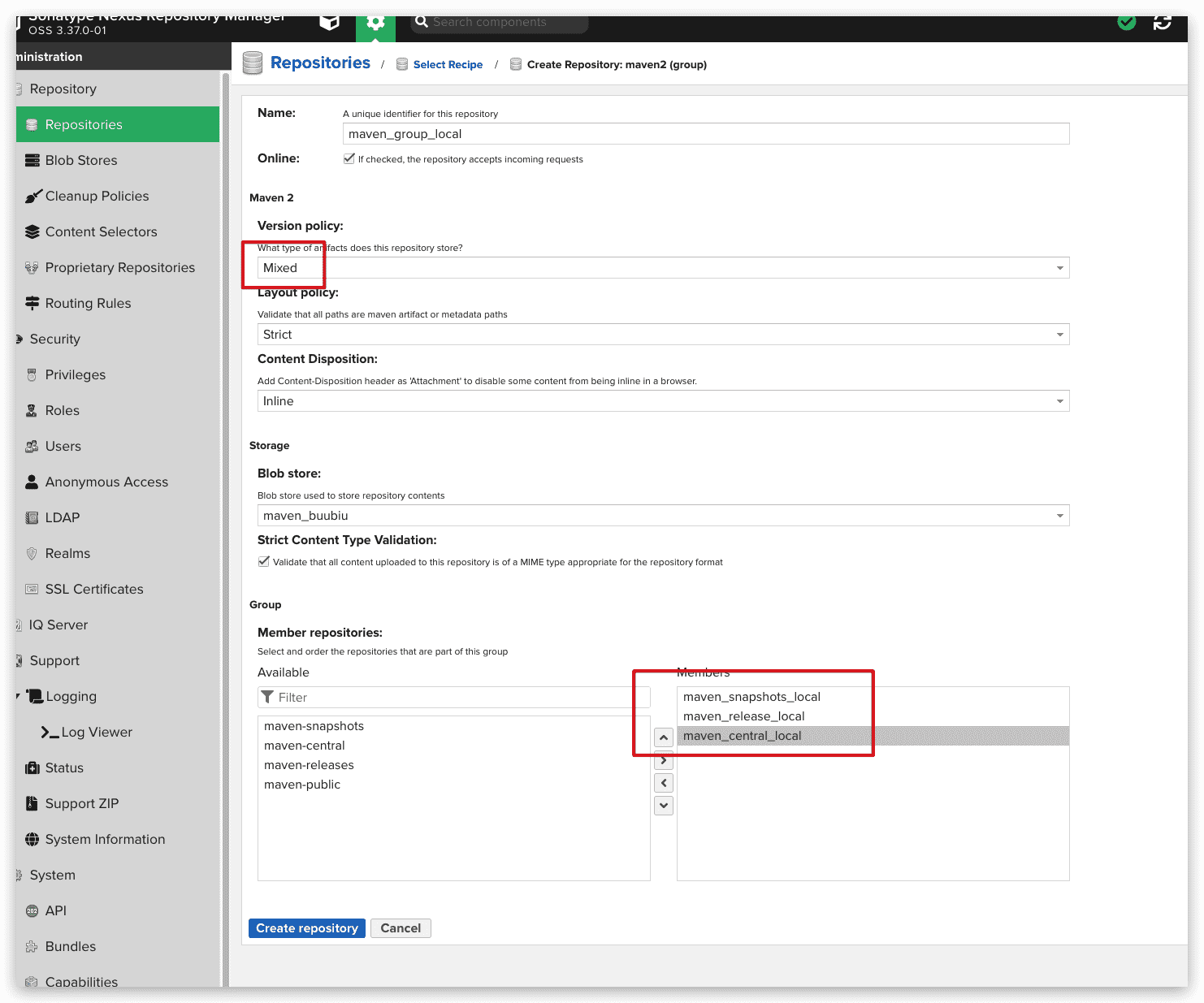The width and height of the screenshot is (1204, 1003).
Task: Click the refresh icon in top bar
Action: tap(1163, 22)
